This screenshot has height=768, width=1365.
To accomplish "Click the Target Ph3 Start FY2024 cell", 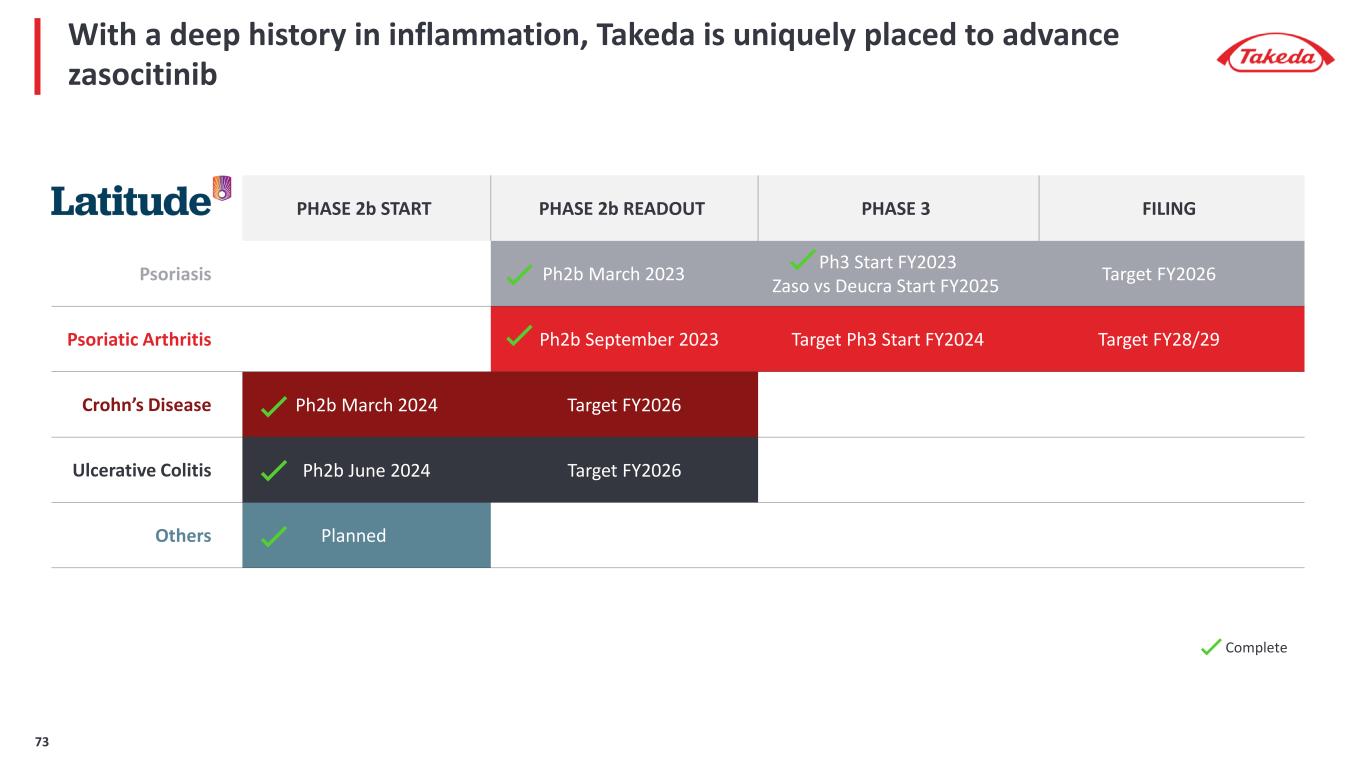I will tap(887, 339).
